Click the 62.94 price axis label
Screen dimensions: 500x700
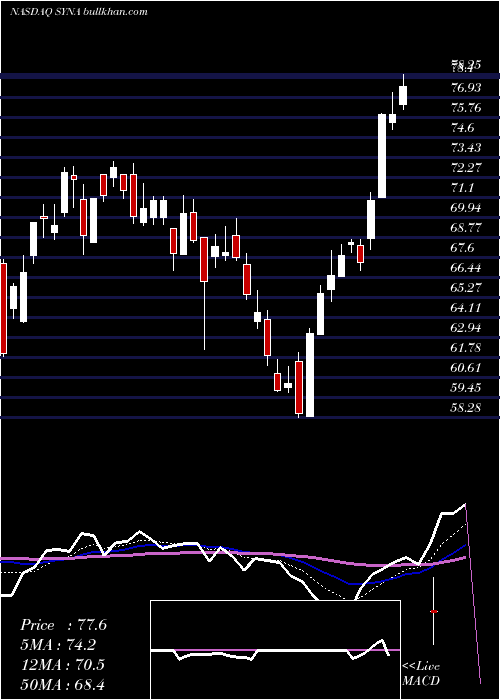coord(466,328)
